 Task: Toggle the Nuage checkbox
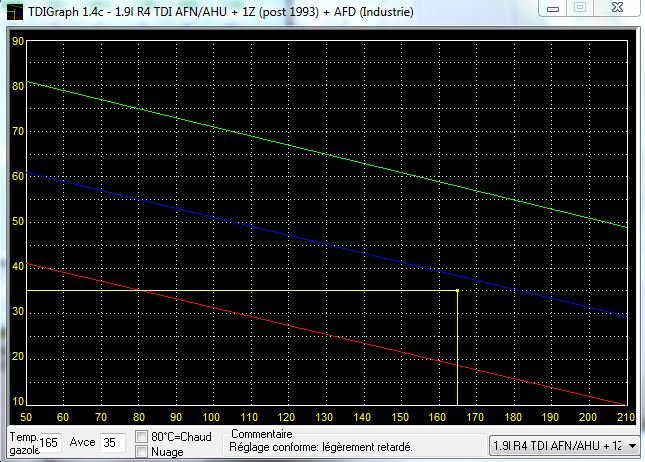142,451
